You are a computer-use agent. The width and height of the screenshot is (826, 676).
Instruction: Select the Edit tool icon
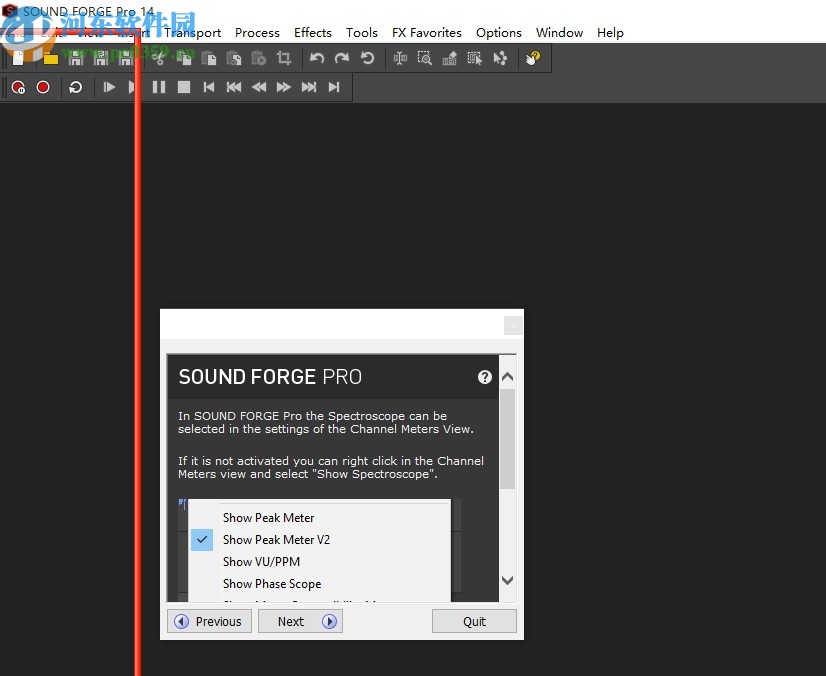pyautogui.click(x=400, y=58)
